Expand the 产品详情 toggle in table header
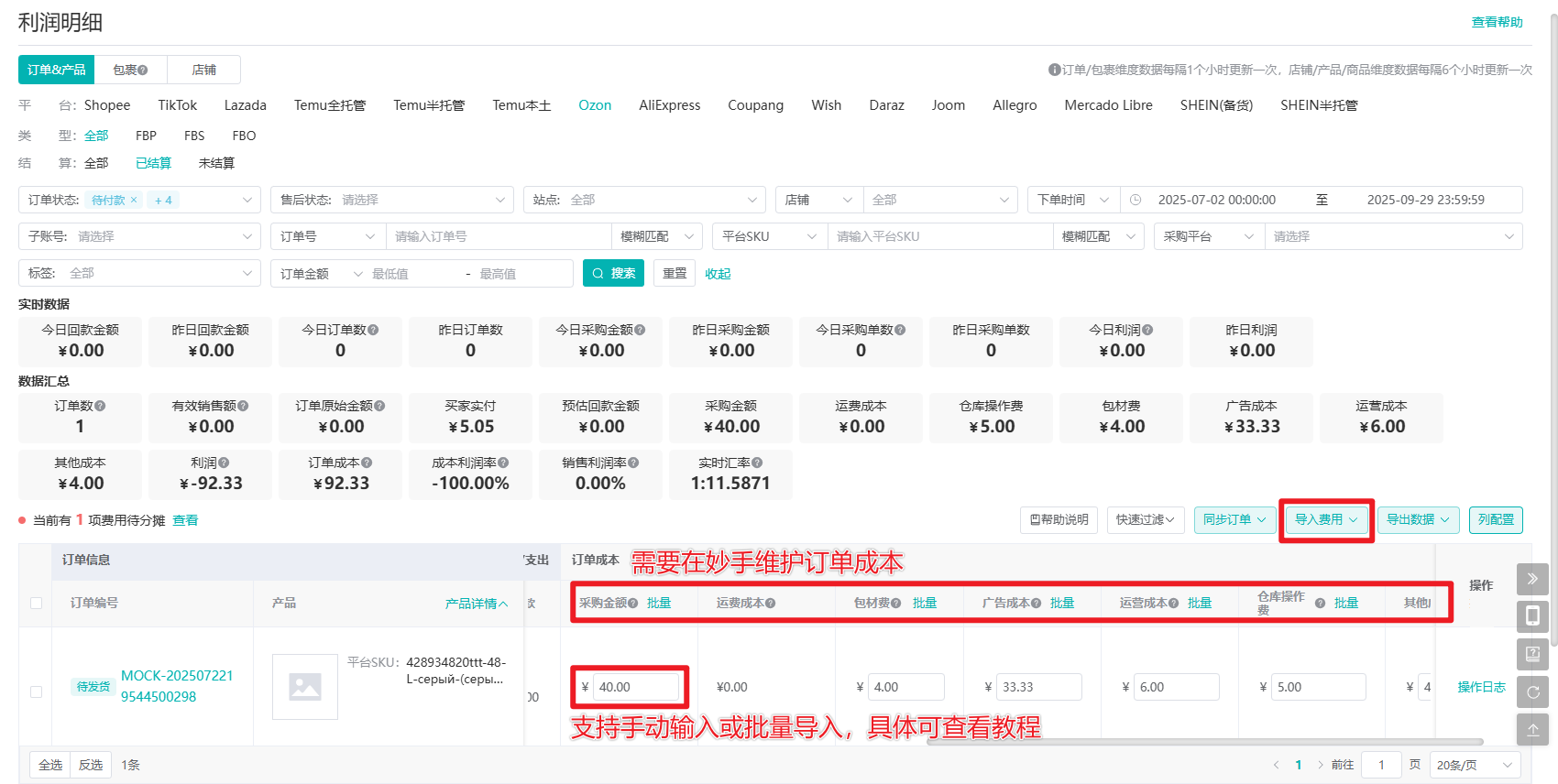 [477, 604]
